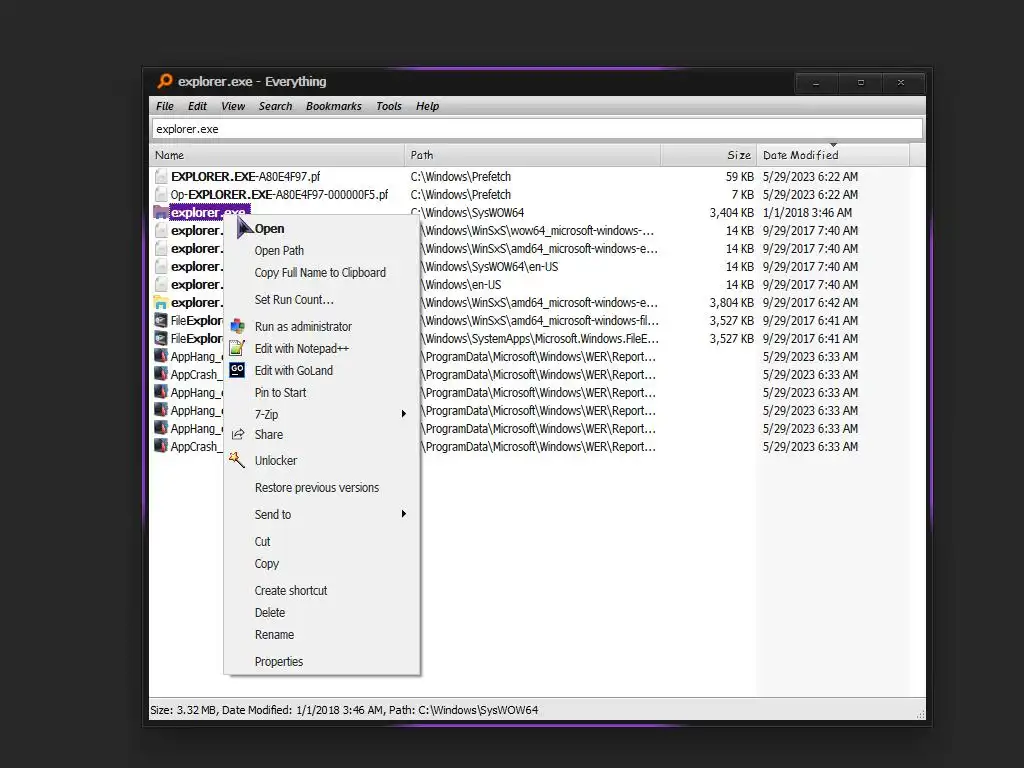Click the 1/1/2018 3:46 AM date cell
The width and height of the screenshot is (1024, 768).
[x=807, y=212]
